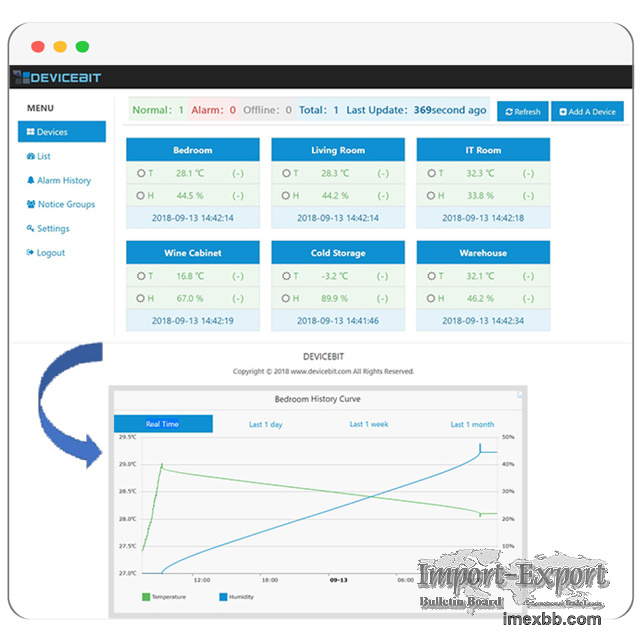The height and width of the screenshot is (640, 640).
Task: Switch to Last 1 day tab
Action: [265, 425]
